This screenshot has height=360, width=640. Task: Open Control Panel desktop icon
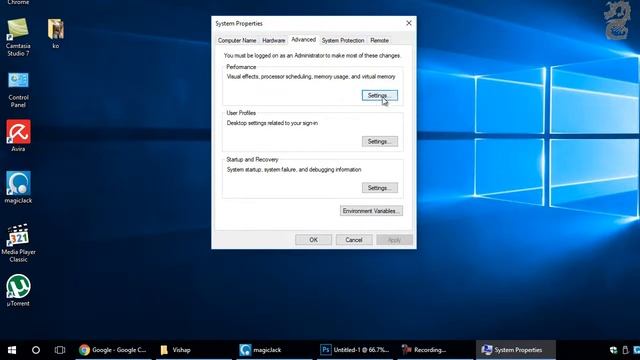(x=18, y=90)
